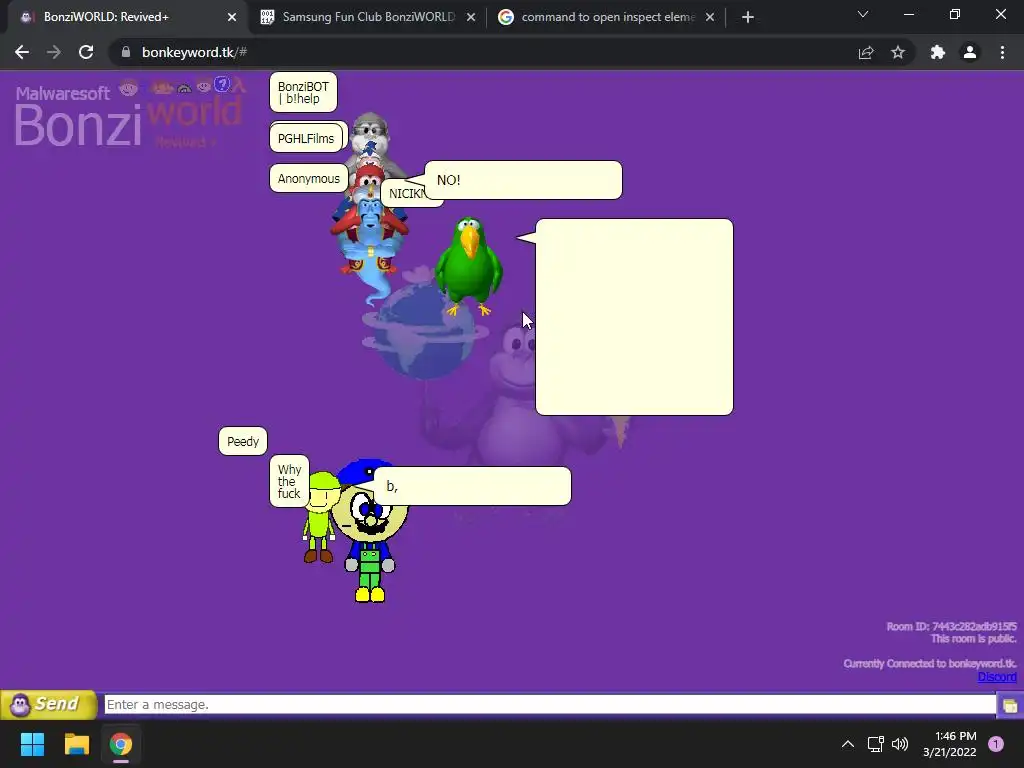Open File Explorer from the taskbar
The image size is (1024, 768).
click(x=76, y=744)
